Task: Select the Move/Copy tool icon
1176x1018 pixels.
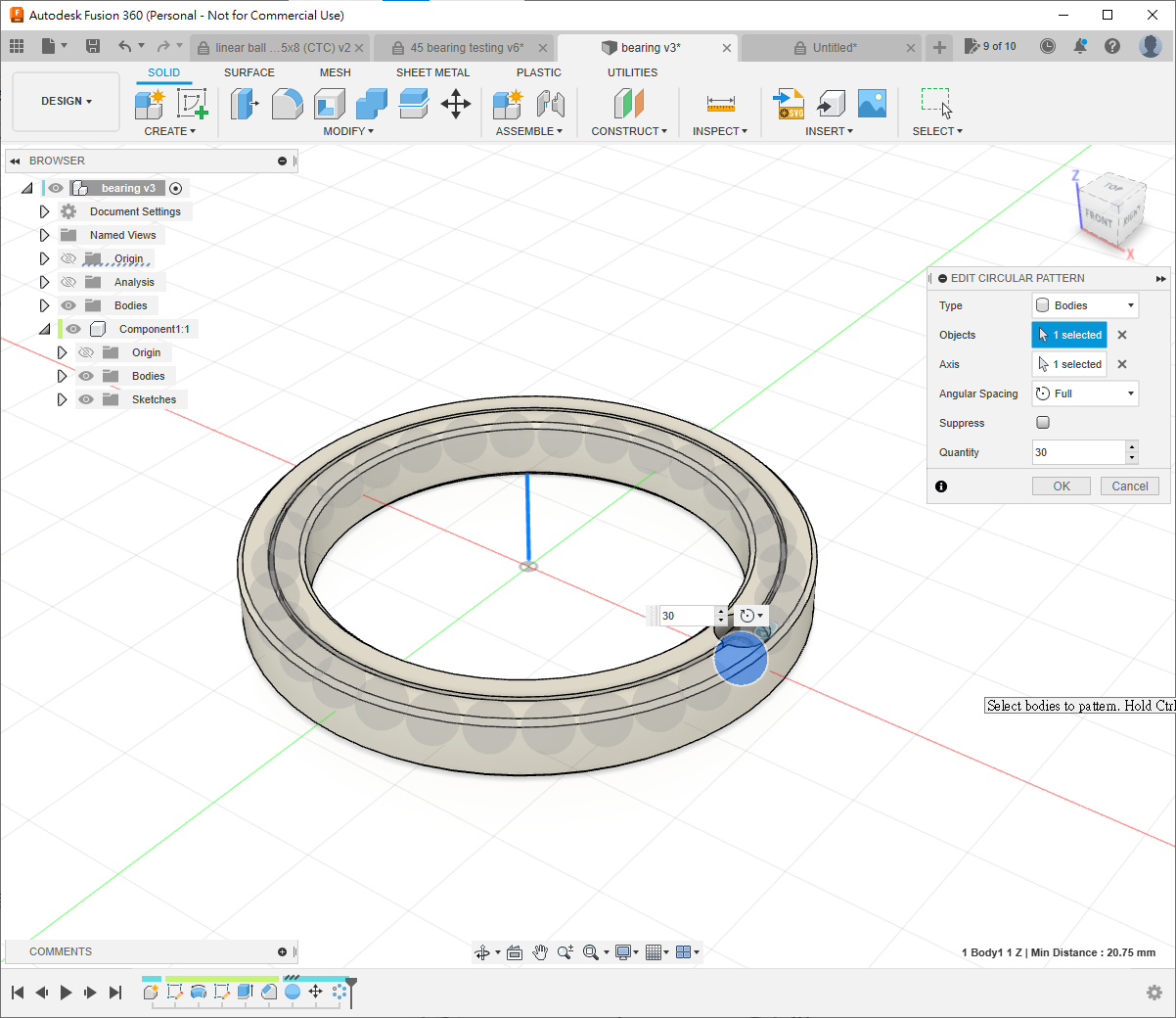Action: pyautogui.click(x=456, y=104)
